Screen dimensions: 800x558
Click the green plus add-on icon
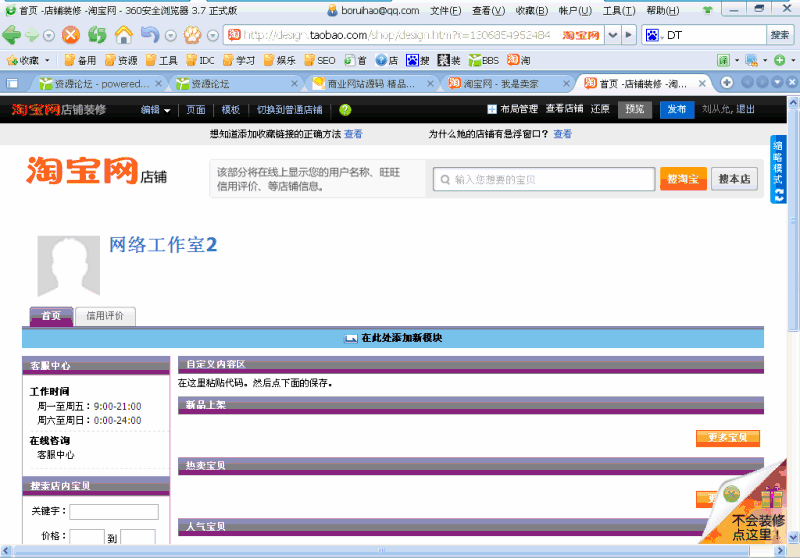779,60
